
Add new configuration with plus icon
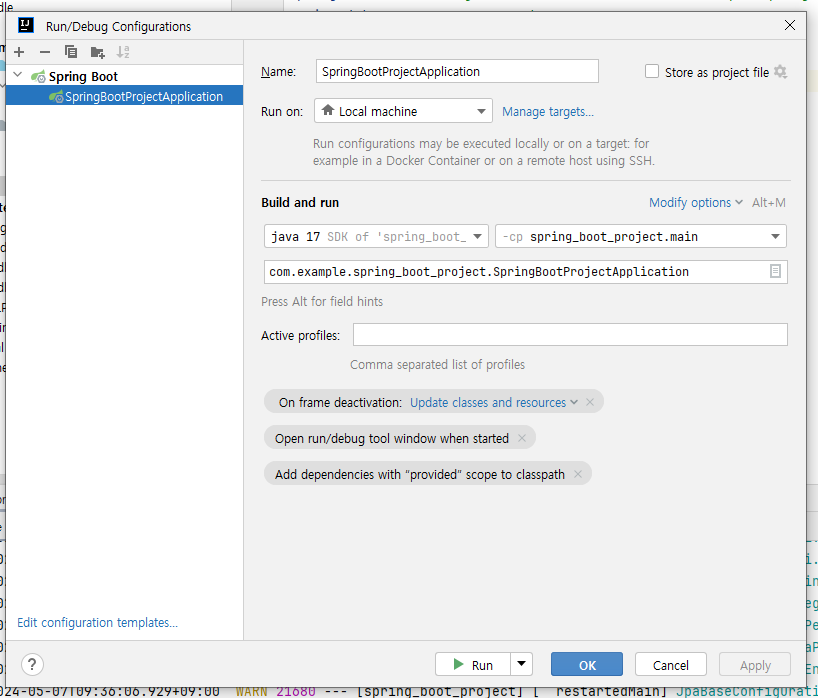click(19, 52)
